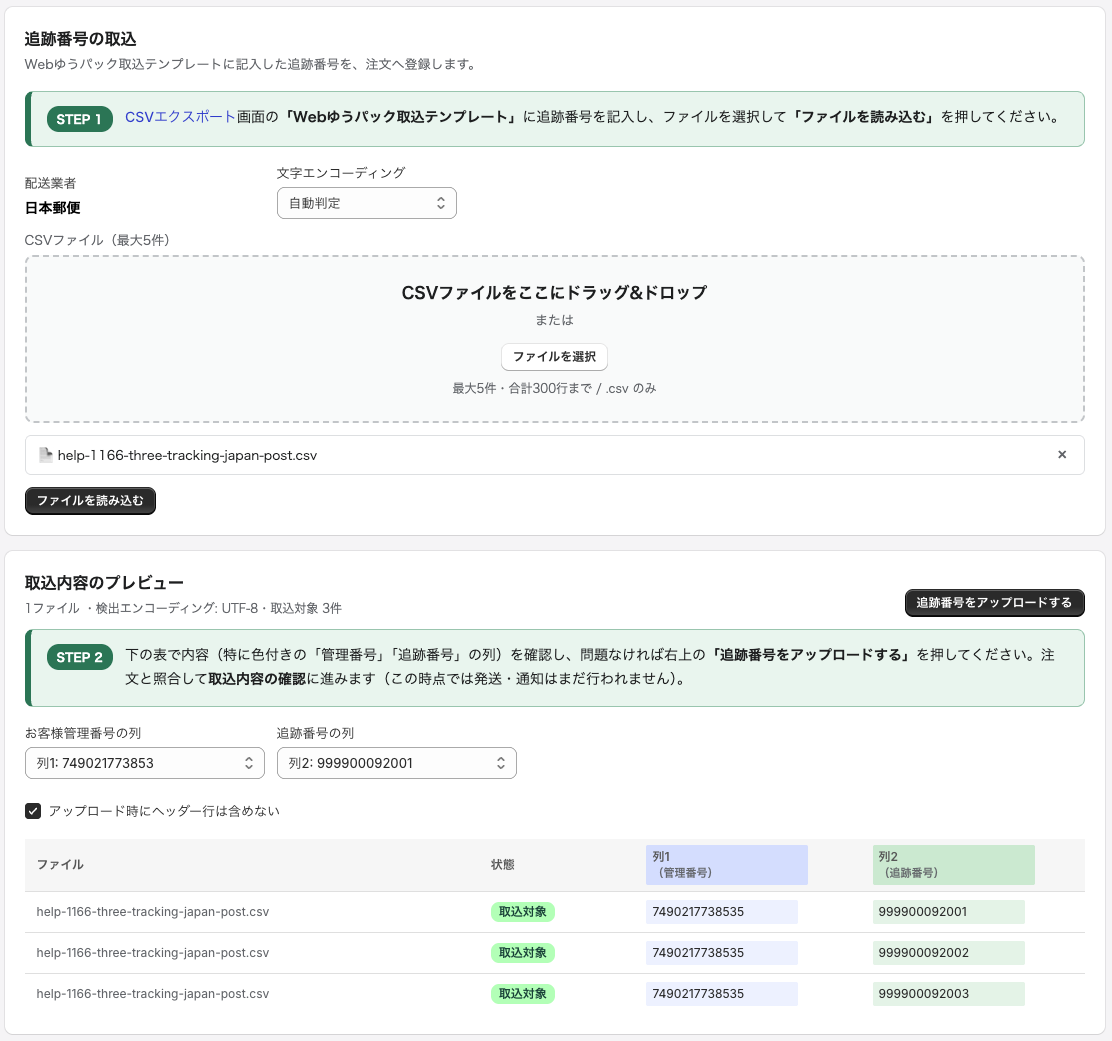This screenshot has height=1041, width=1112.
Task: Click the file name in the 999900092002 row
Action: click(x=152, y=953)
